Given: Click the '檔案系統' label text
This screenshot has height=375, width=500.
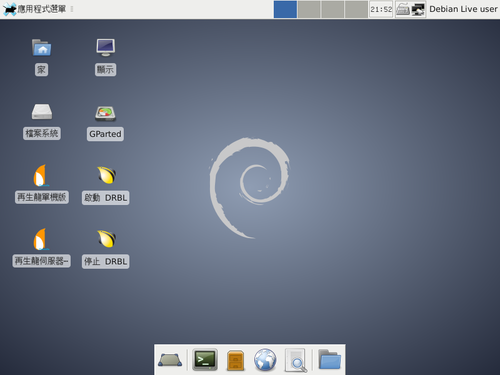Looking at the screenshot, I should (x=42, y=133).
